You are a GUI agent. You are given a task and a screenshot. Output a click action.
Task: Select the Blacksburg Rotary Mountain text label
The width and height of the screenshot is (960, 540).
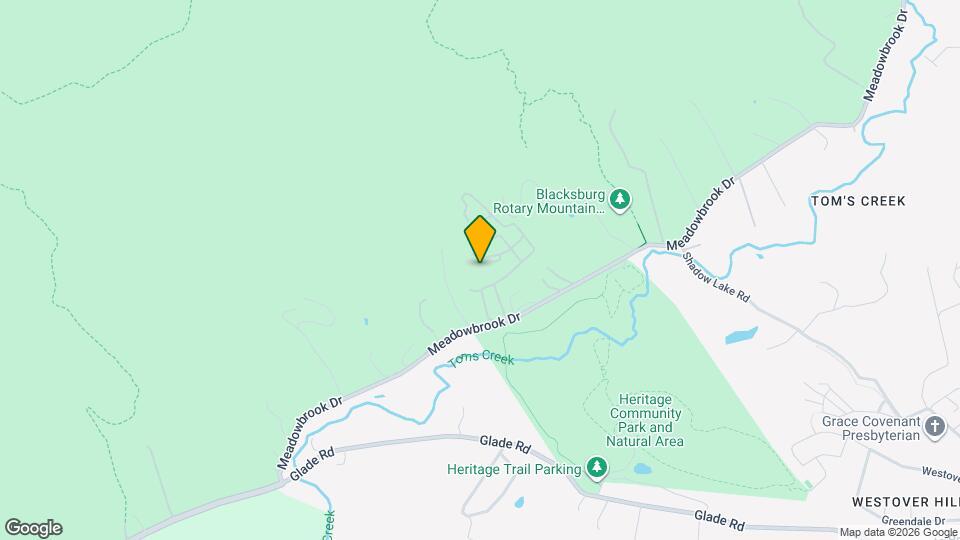[x=549, y=201]
